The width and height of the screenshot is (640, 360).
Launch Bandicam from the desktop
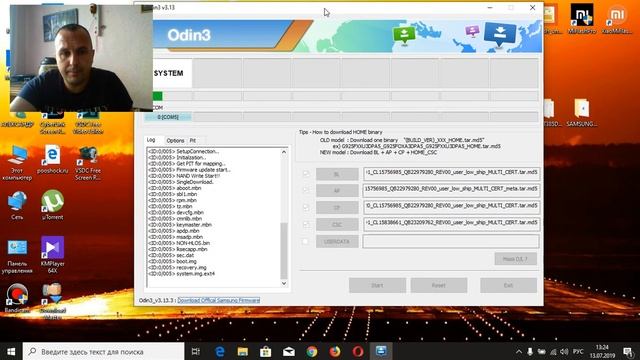tap(17, 298)
